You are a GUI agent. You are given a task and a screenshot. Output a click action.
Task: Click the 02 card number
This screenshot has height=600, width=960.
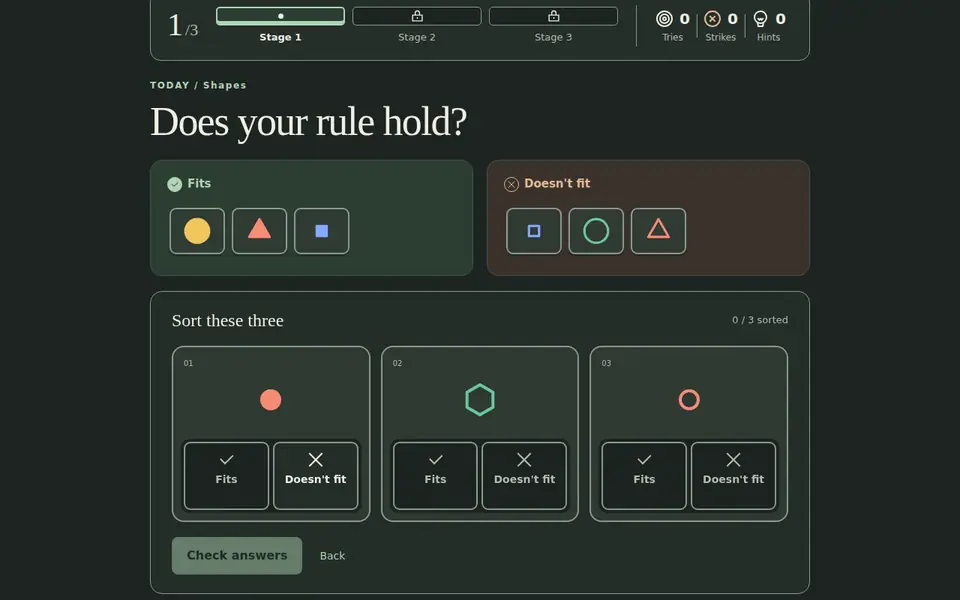397,363
